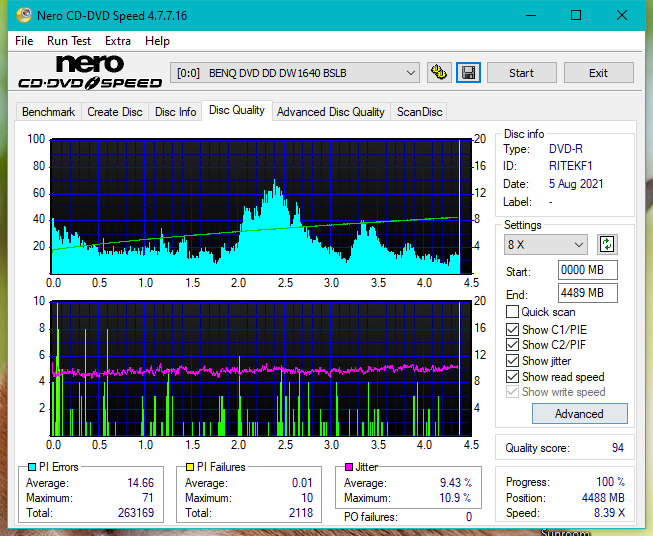This screenshot has width=653, height=536.
Task: Open the Run Test menu
Action: [69, 41]
